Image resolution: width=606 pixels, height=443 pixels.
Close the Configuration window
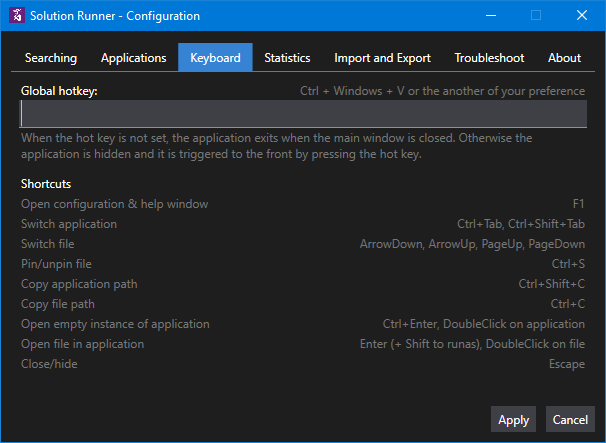click(582, 16)
